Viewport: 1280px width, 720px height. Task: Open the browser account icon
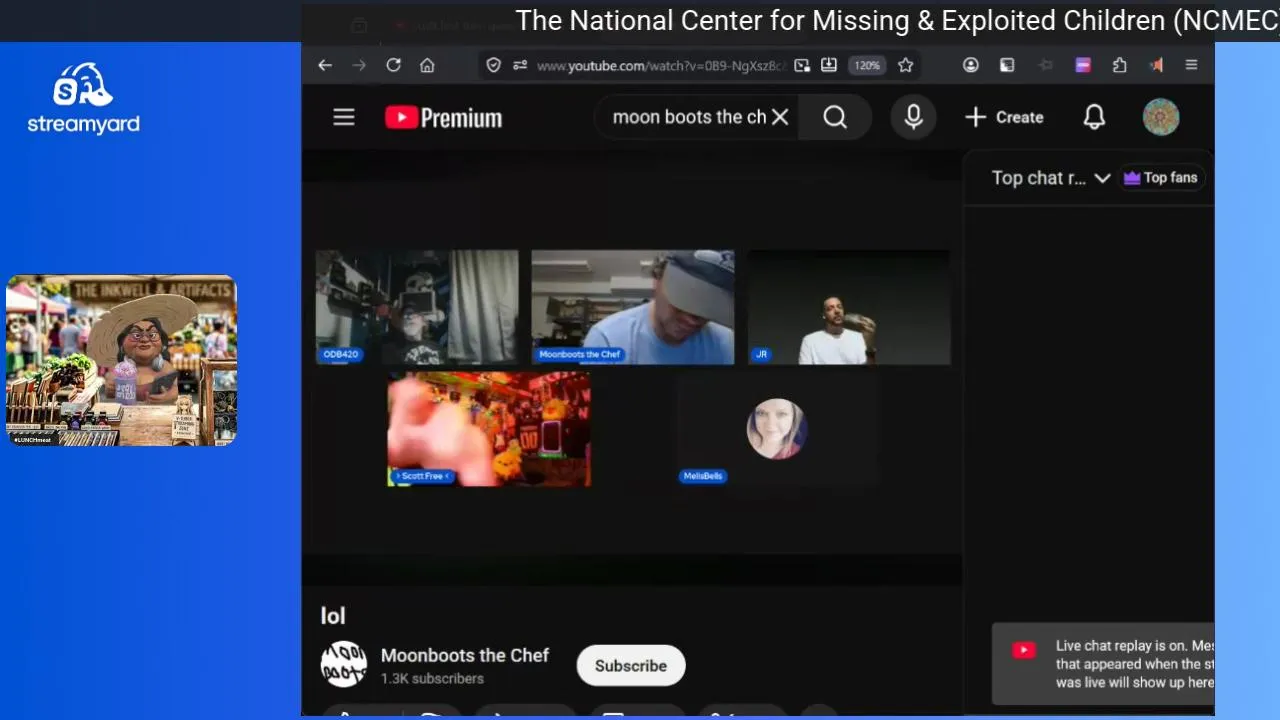[x=970, y=65]
